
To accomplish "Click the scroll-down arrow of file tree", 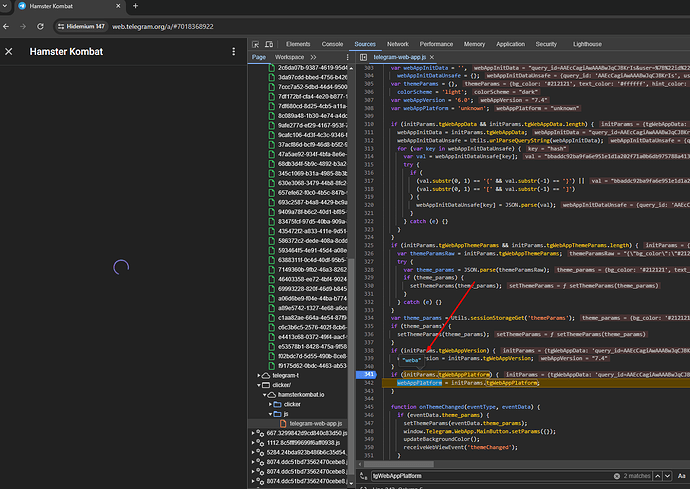I will pyautogui.click(x=351, y=483).
